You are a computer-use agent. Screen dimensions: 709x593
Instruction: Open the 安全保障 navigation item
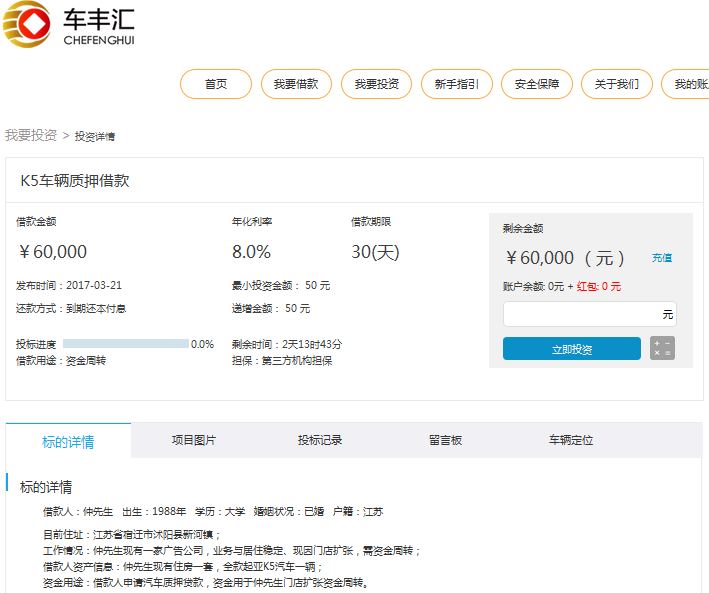[x=536, y=84]
